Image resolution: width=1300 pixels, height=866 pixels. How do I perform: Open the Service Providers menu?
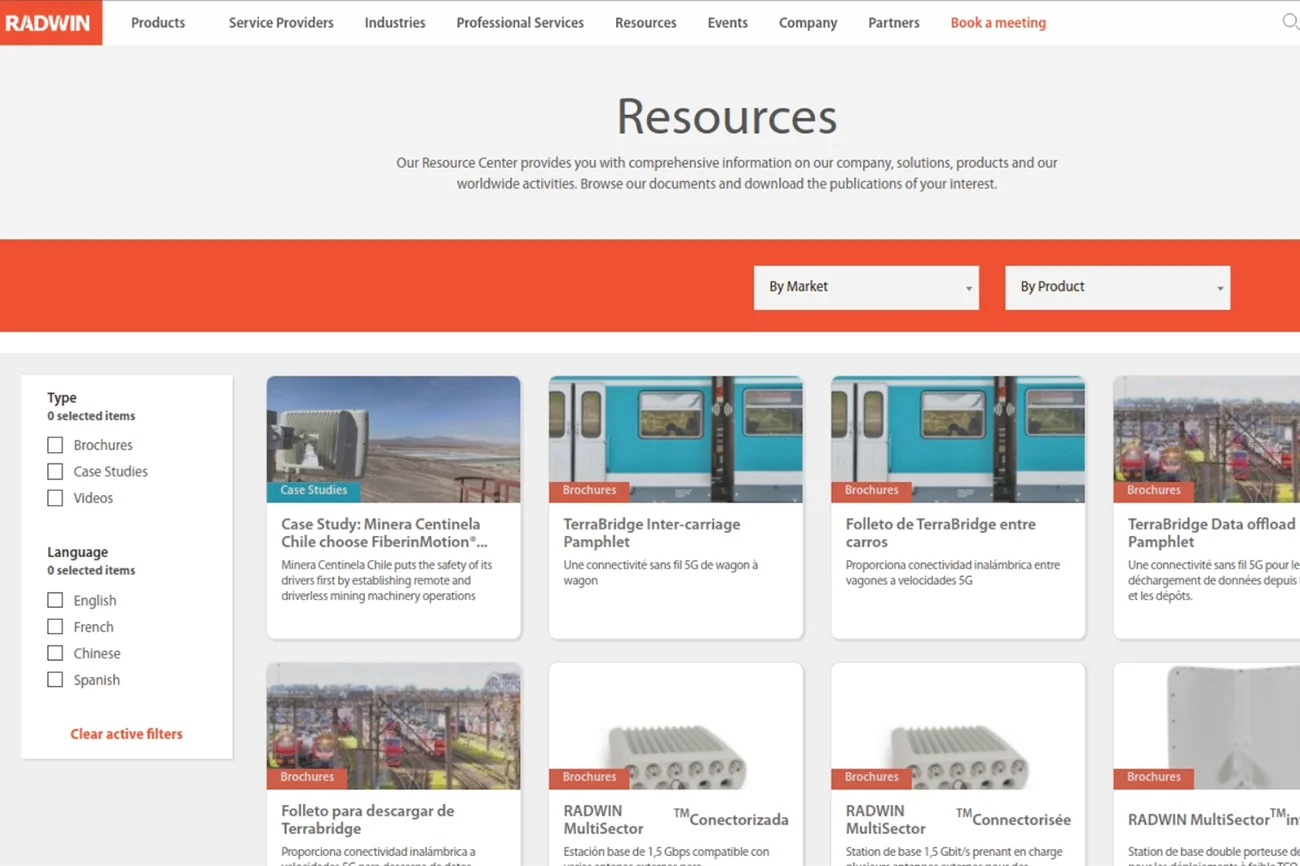(281, 23)
